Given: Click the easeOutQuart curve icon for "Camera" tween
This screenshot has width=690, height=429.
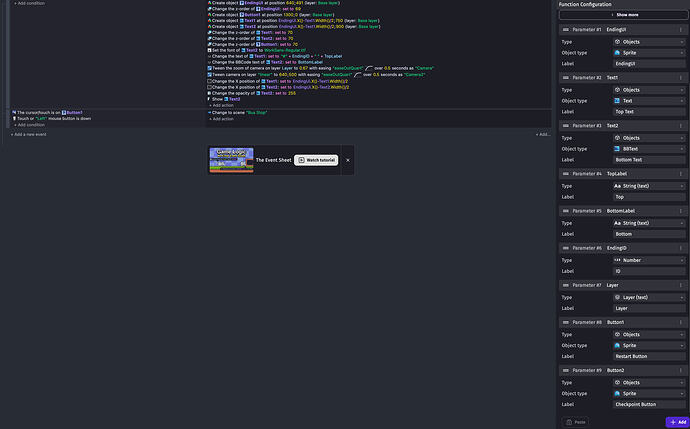Looking at the screenshot, I should tap(369, 68).
